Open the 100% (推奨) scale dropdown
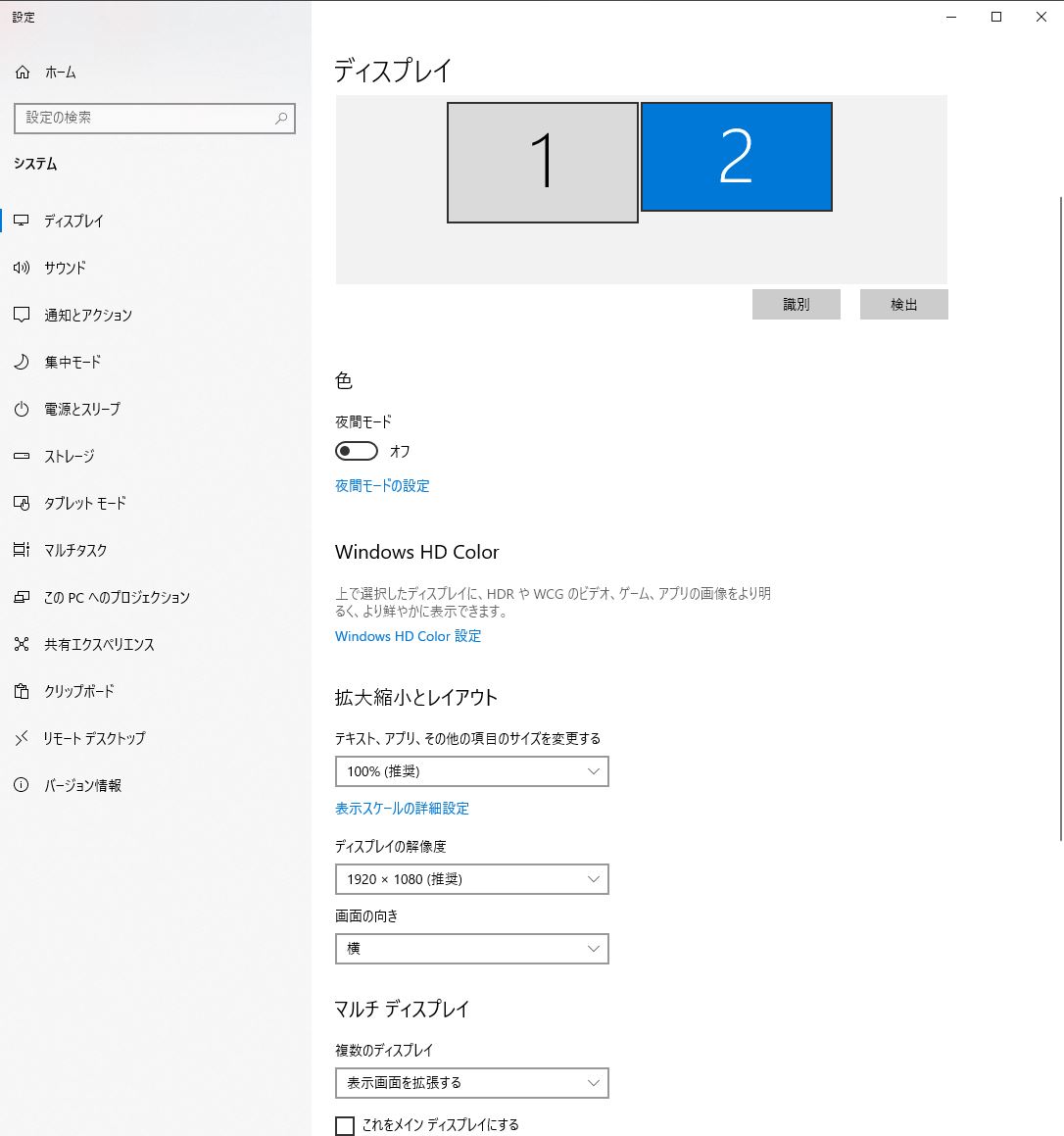This screenshot has height=1136, width=1064. (x=471, y=771)
